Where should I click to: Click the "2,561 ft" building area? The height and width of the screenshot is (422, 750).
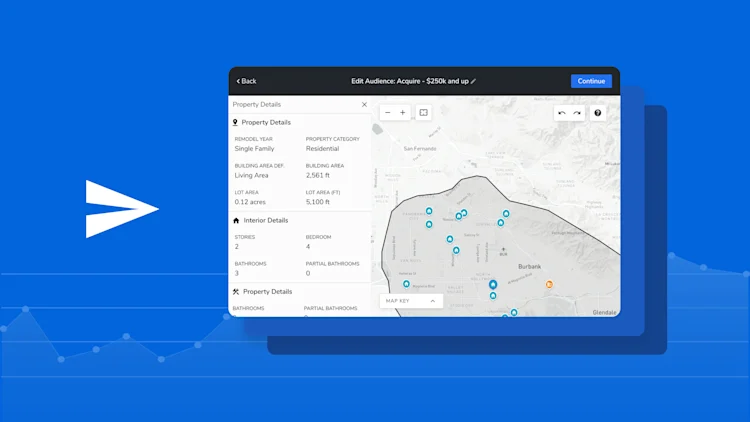(x=318, y=176)
